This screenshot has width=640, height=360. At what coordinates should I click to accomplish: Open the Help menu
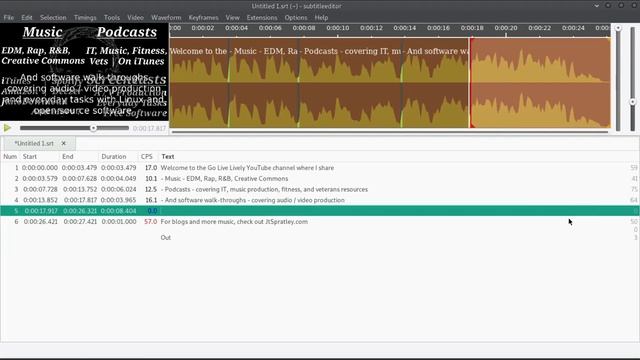pyautogui.click(x=321, y=18)
